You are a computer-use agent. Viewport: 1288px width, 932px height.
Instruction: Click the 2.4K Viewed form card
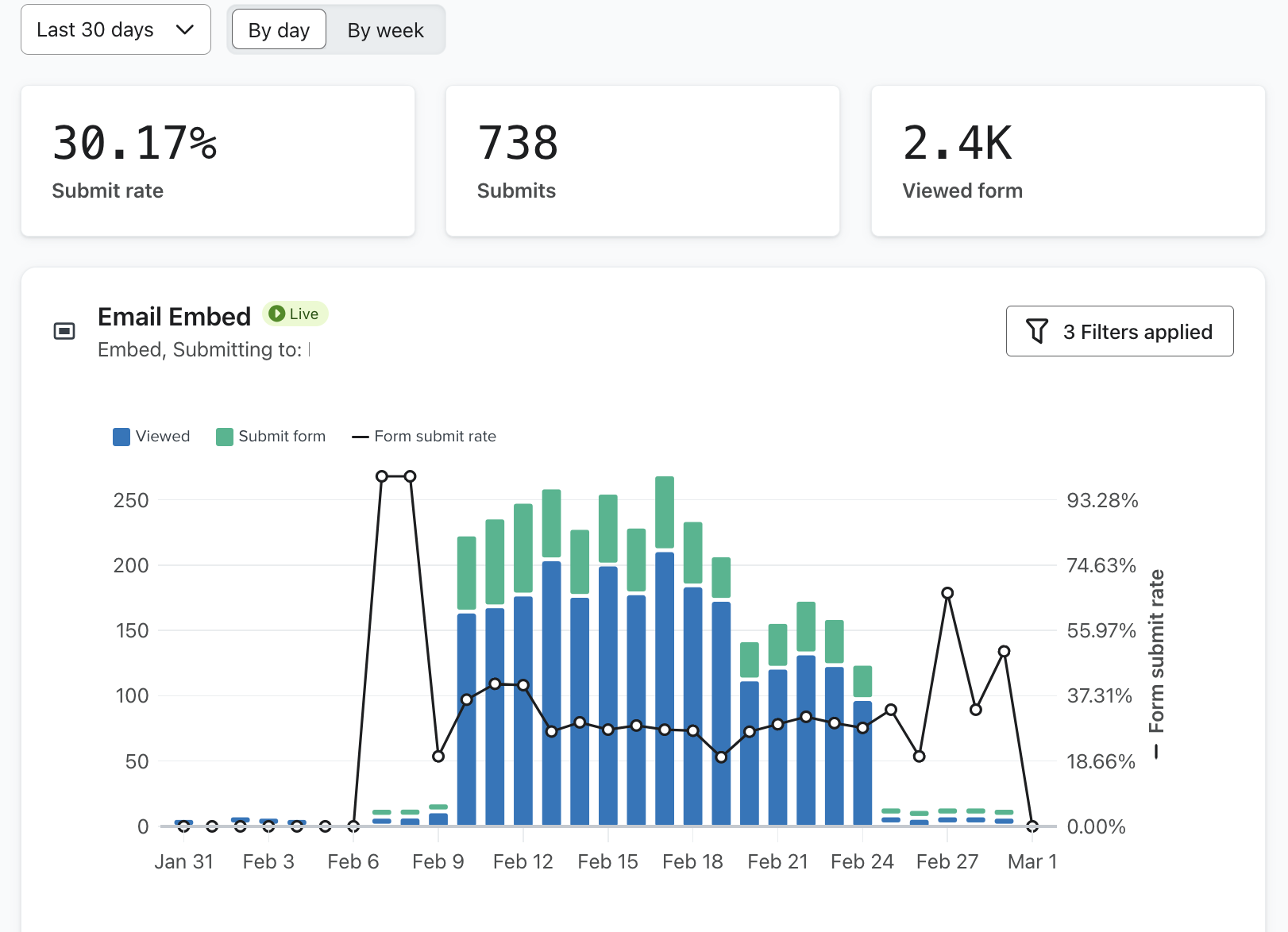pos(1068,161)
